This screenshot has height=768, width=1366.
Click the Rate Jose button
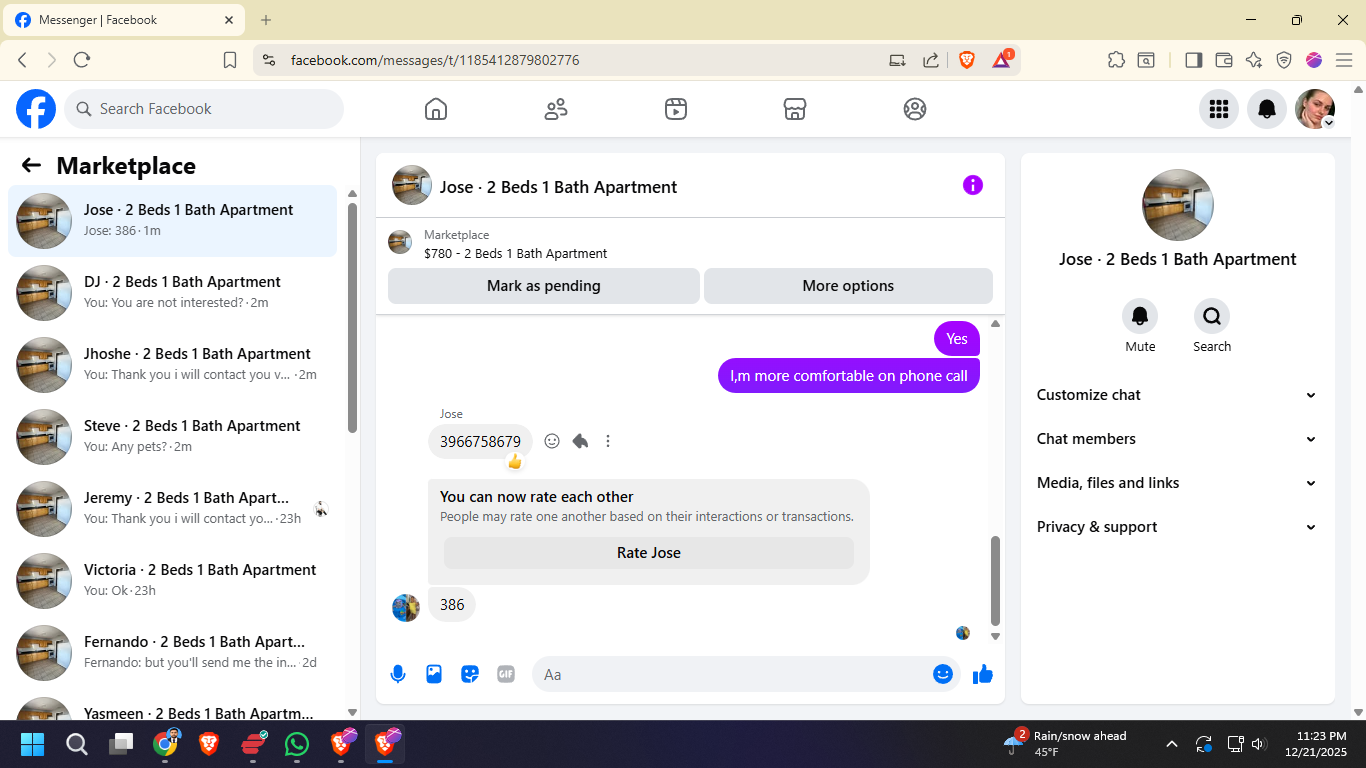coord(649,553)
